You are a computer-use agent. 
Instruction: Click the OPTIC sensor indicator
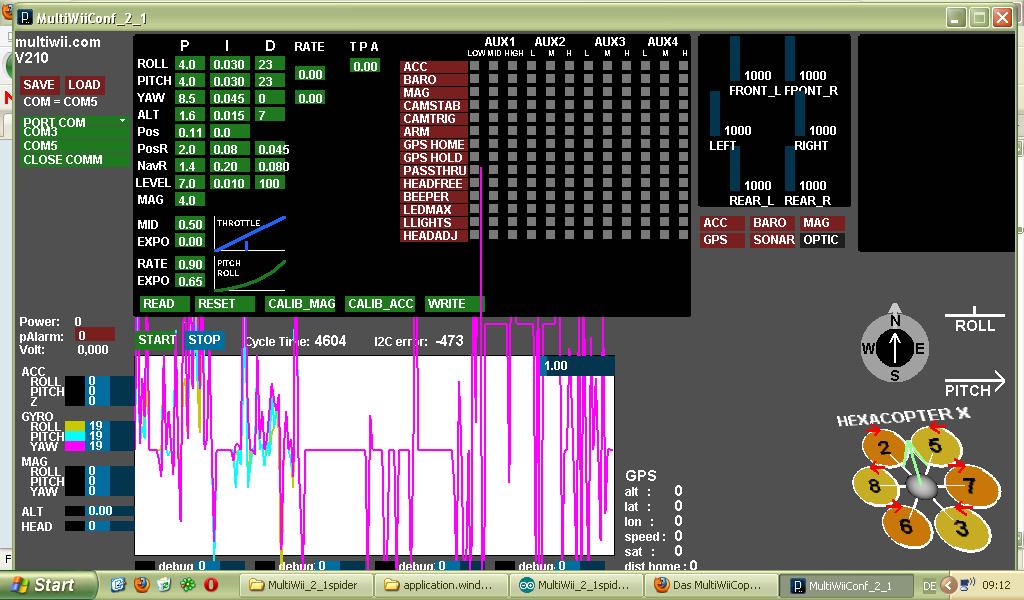[822, 240]
